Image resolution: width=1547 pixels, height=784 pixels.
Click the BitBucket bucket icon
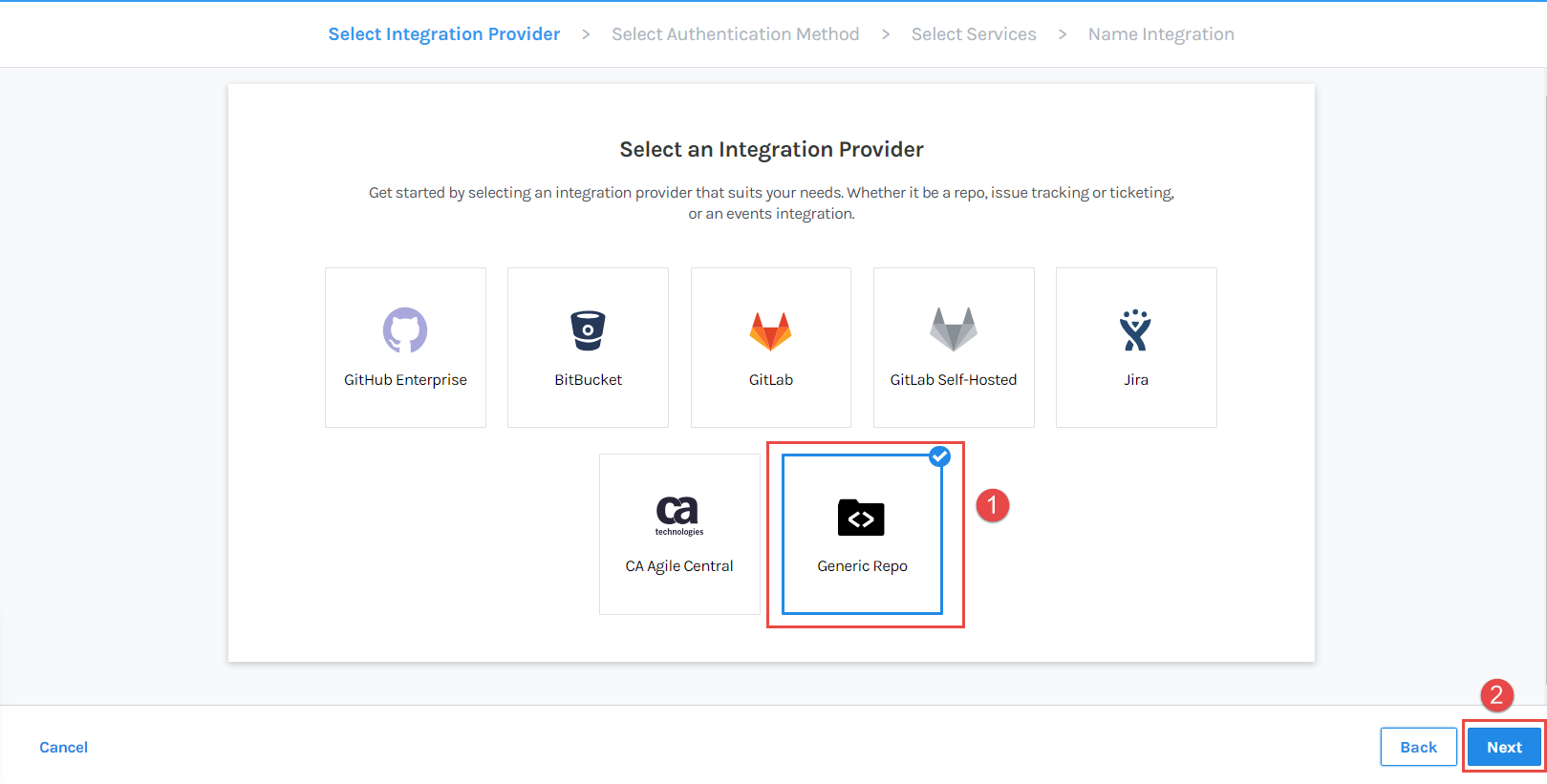coord(588,330)
